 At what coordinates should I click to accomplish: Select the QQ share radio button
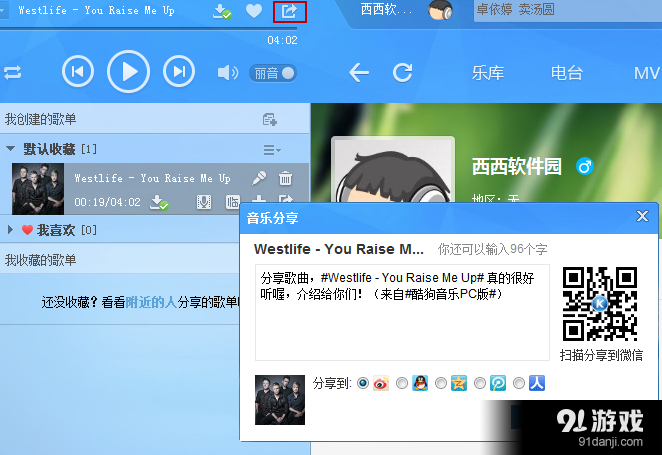pyautogui.click(x=402, y=383)
